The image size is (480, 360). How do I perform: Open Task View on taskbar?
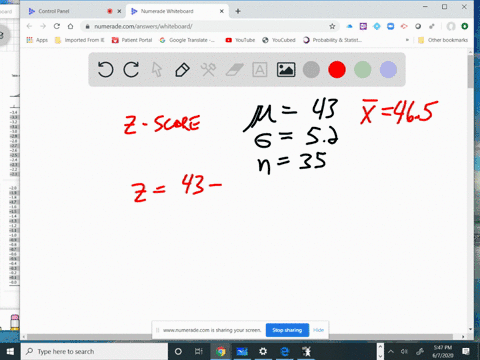[x=199, y=351]
